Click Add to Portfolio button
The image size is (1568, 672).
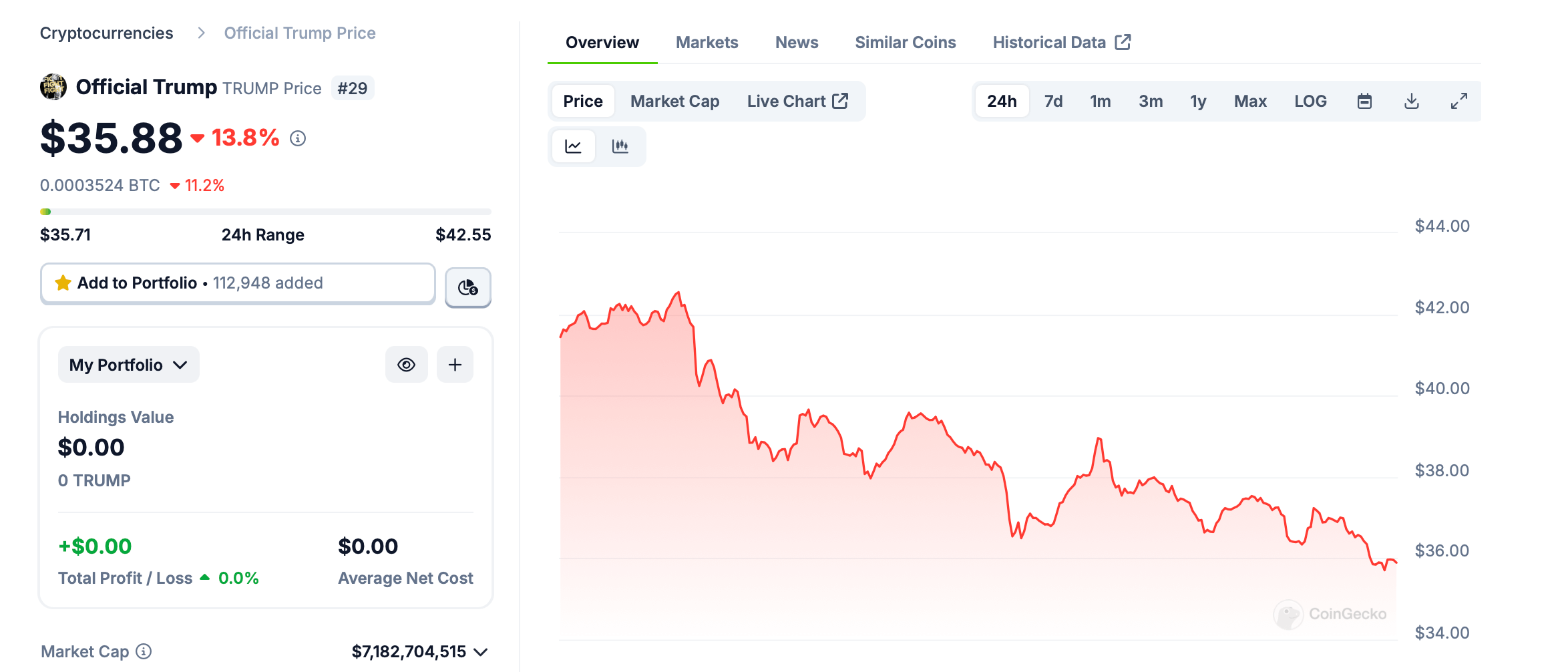[238, 283]
